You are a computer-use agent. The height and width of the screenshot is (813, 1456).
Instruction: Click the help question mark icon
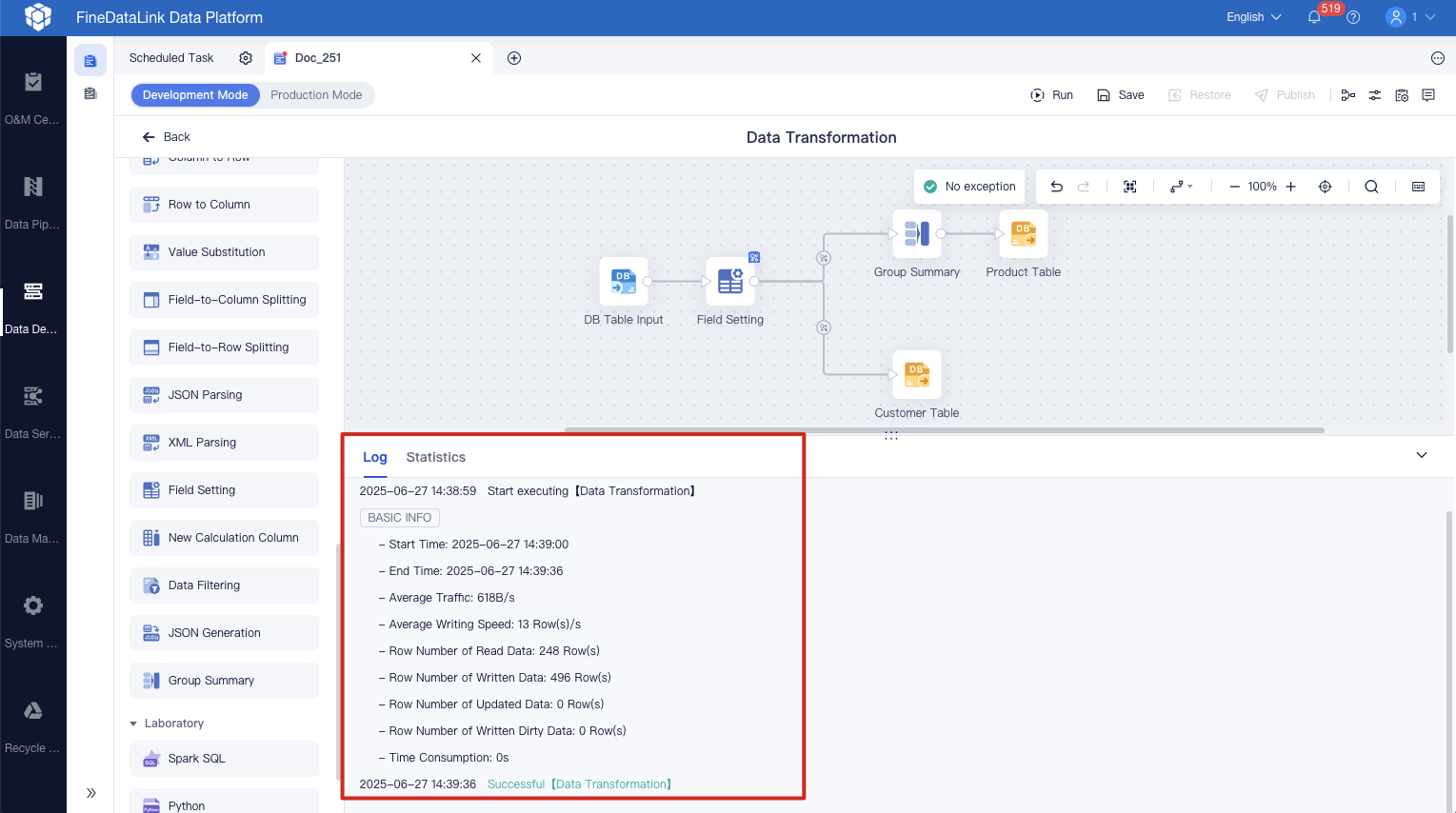(x=1353, y=17)
